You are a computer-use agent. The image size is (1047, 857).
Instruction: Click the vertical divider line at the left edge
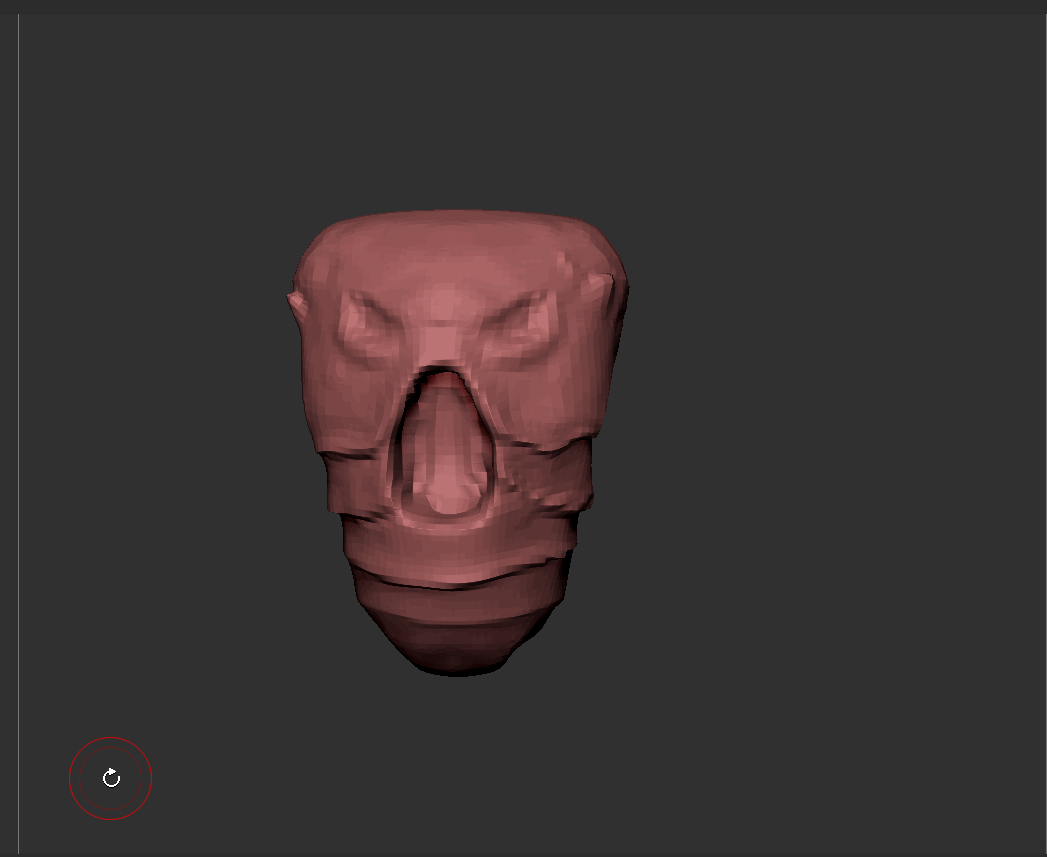pos(18,430)
